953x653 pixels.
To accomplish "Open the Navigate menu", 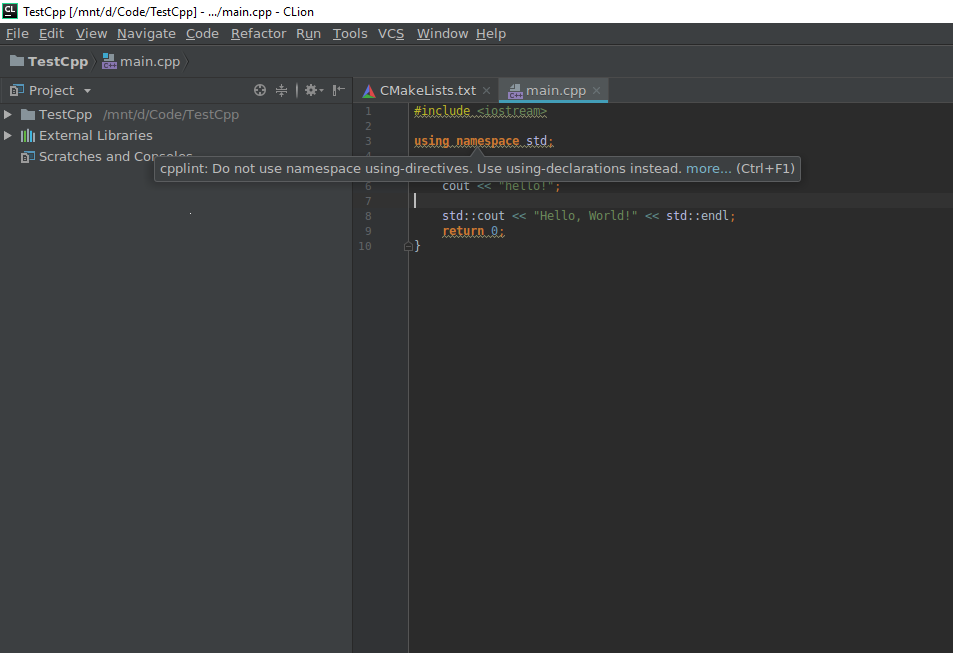I will (146, 33).
